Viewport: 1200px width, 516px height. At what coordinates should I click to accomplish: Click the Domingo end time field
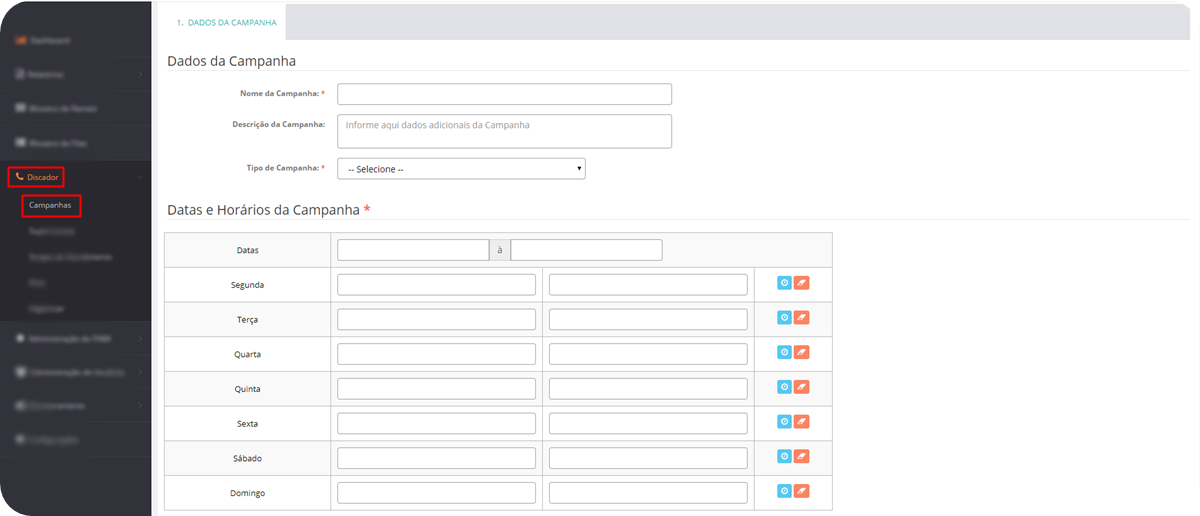(648, 493)
